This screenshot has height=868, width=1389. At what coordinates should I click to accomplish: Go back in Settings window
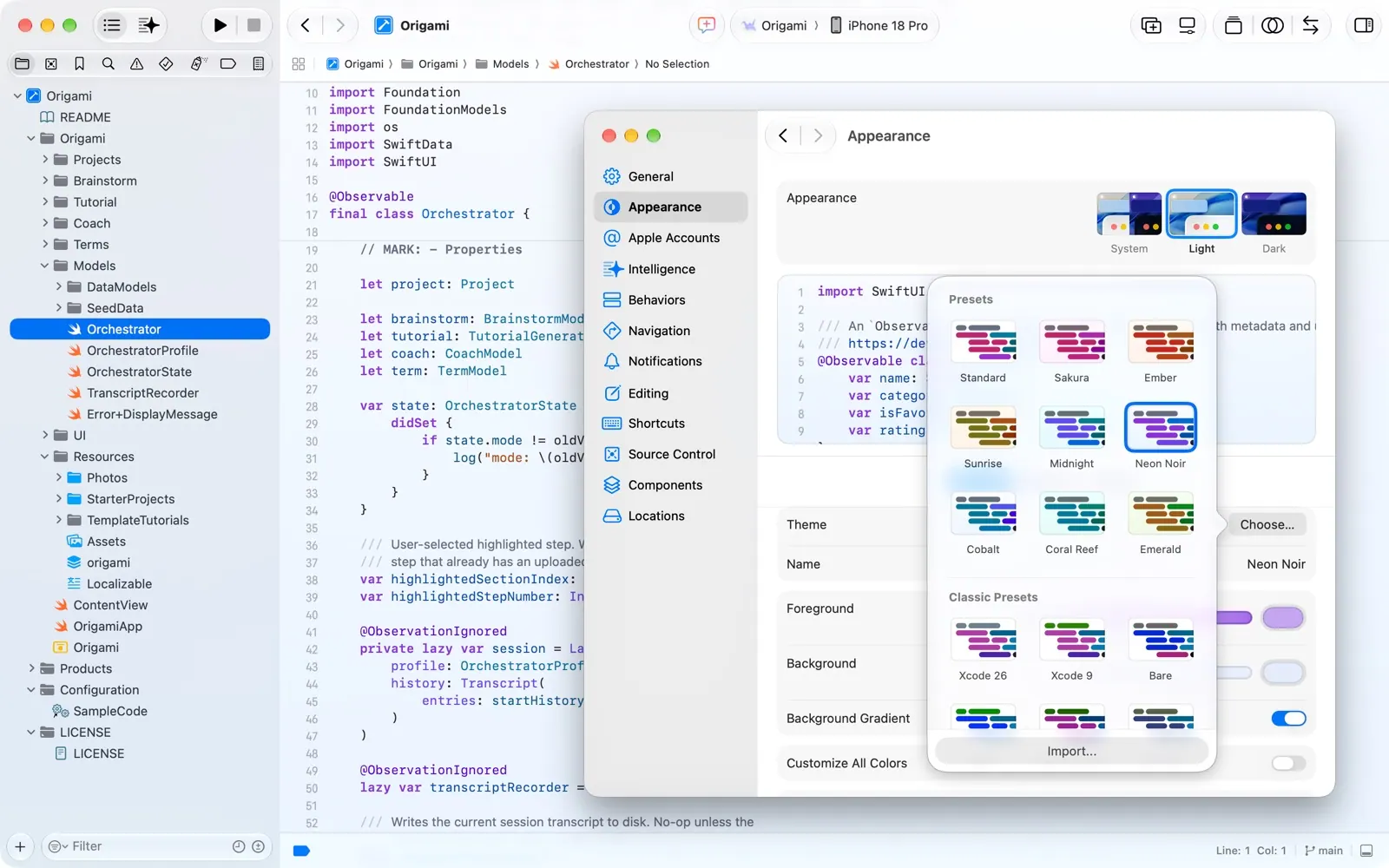point(783,135)
